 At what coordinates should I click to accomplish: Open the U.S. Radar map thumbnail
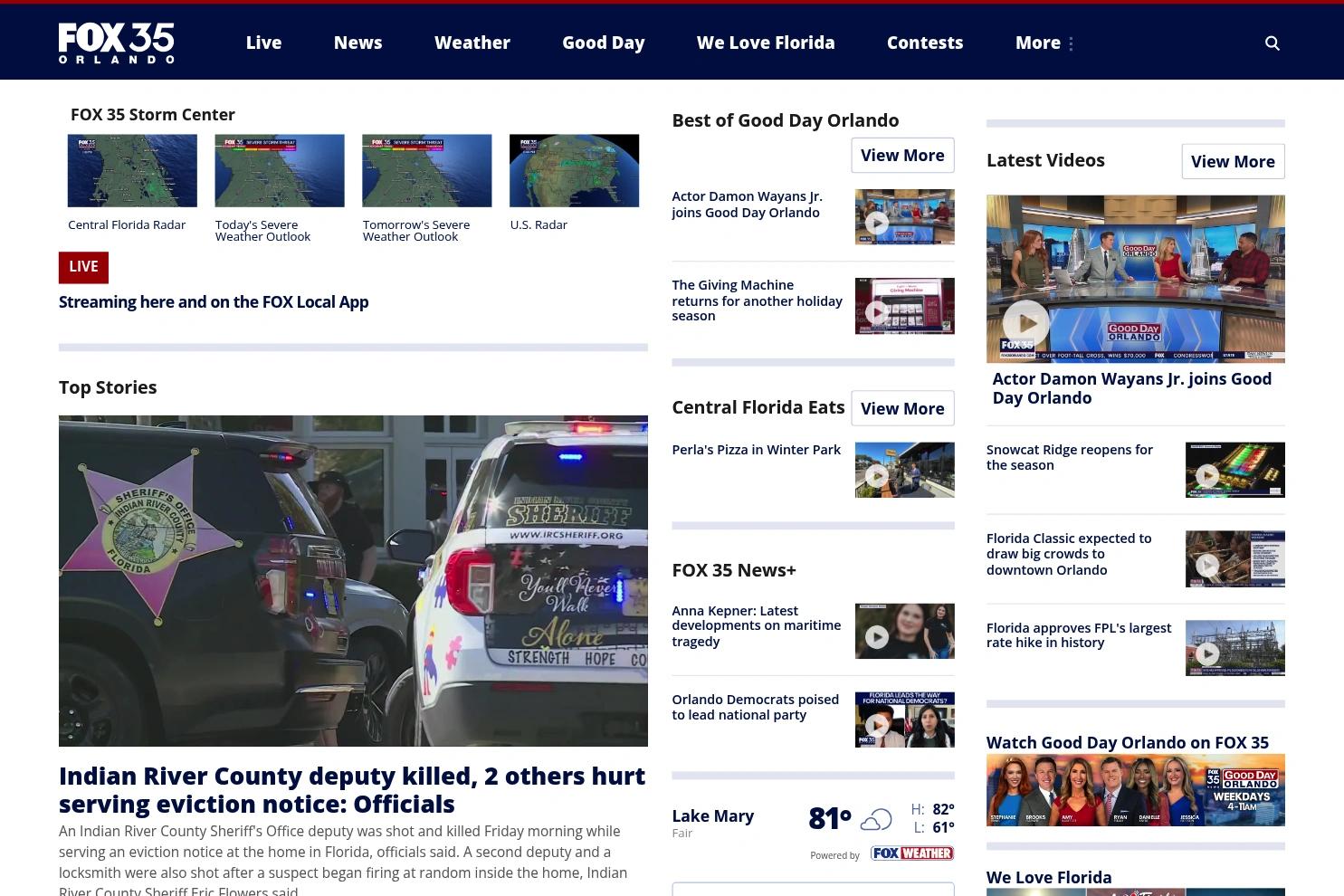click(x=574, y=171)
